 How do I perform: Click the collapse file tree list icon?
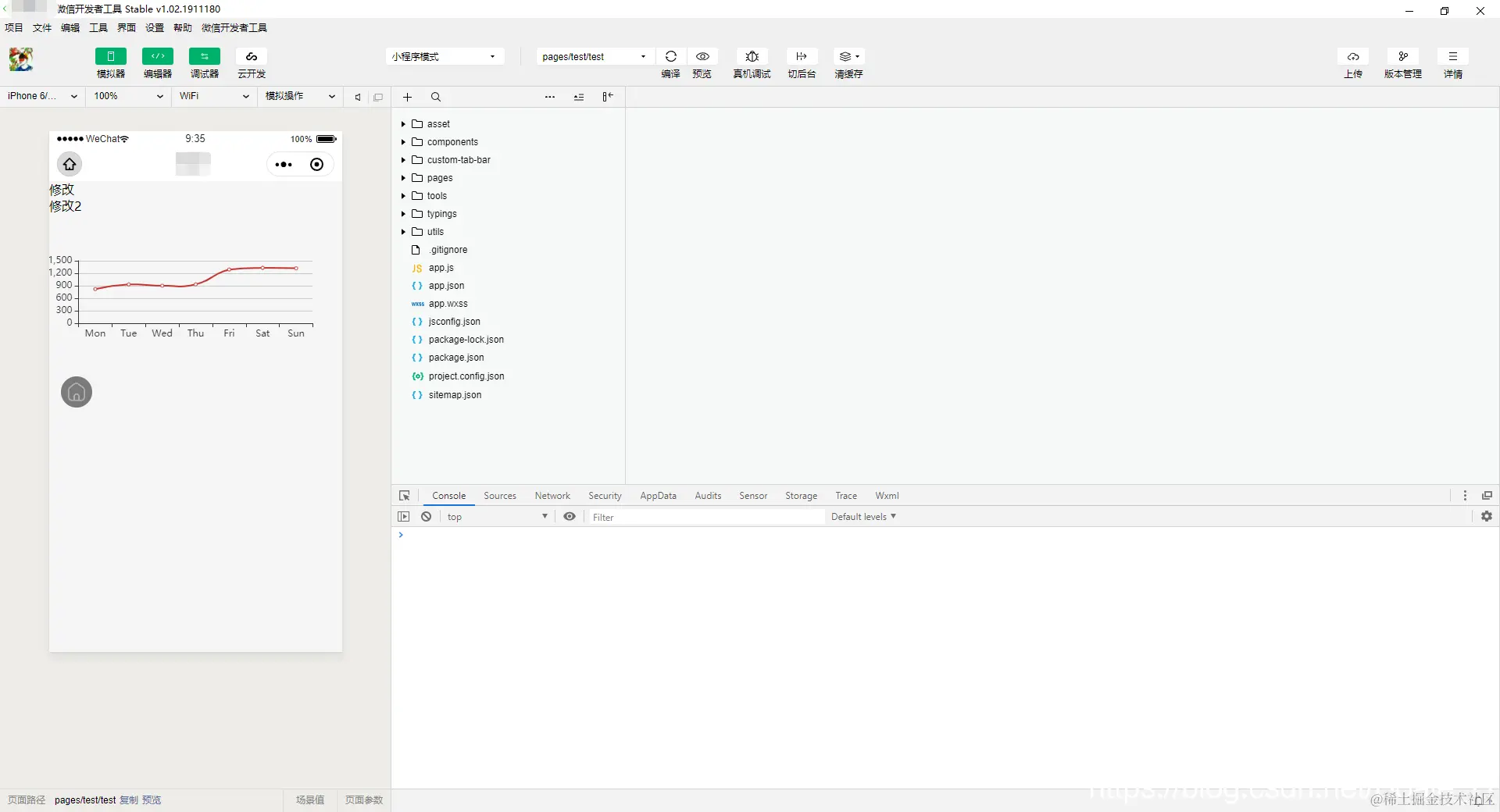tap(579, 97)
